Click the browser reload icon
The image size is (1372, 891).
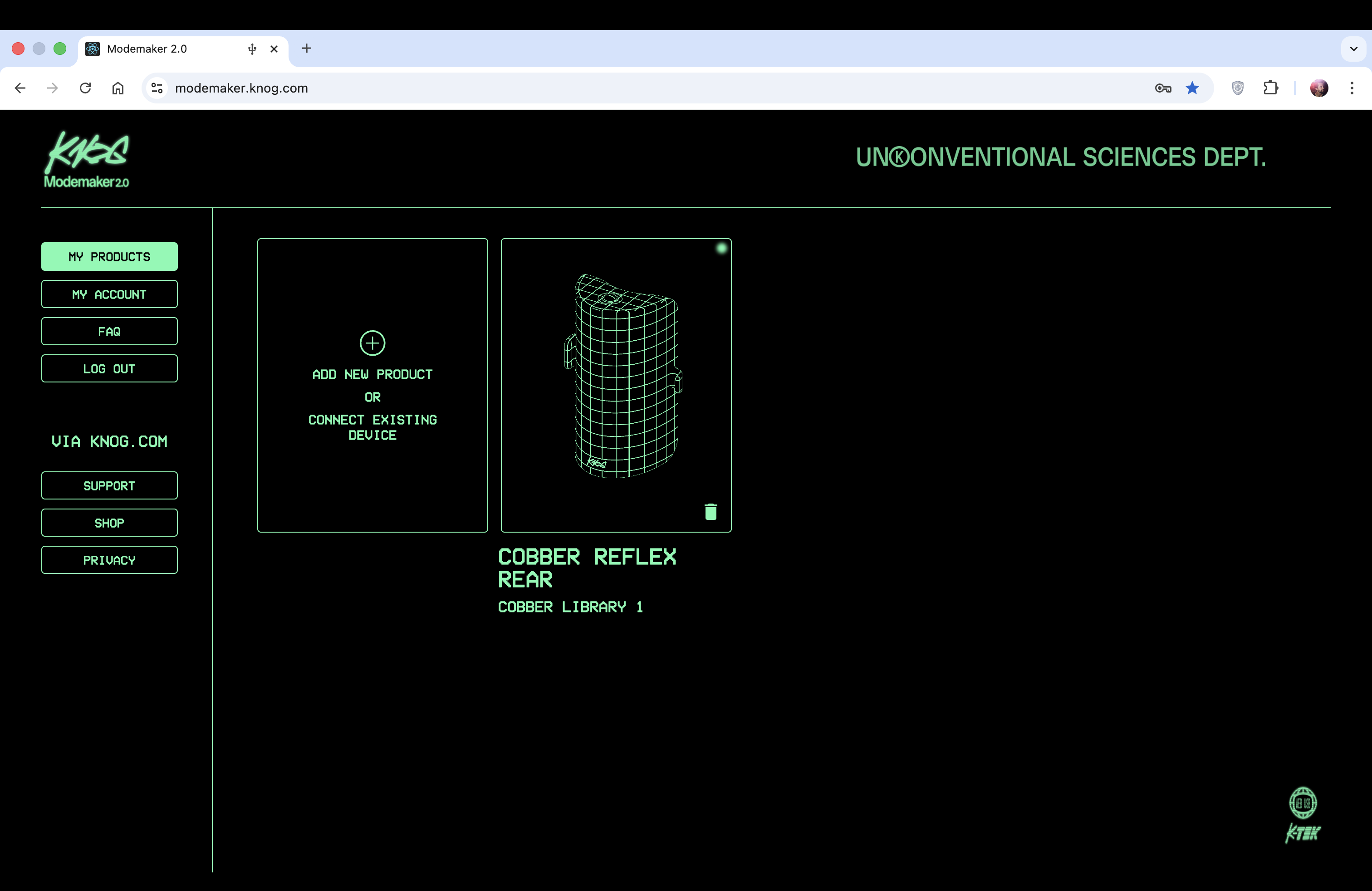85,88
